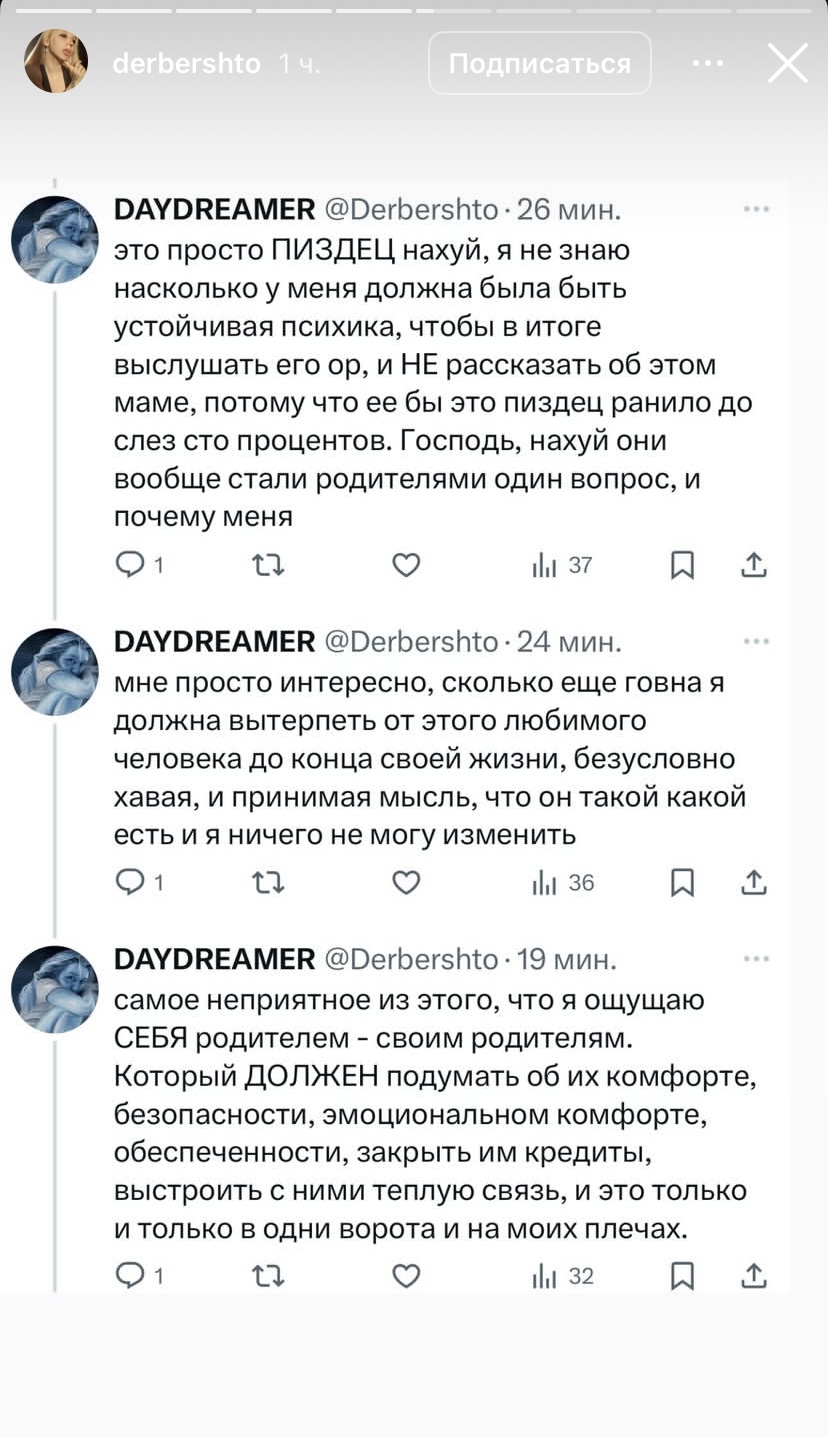
Task: Open derbershto profile username link
Action: click(x=187, y=64)
